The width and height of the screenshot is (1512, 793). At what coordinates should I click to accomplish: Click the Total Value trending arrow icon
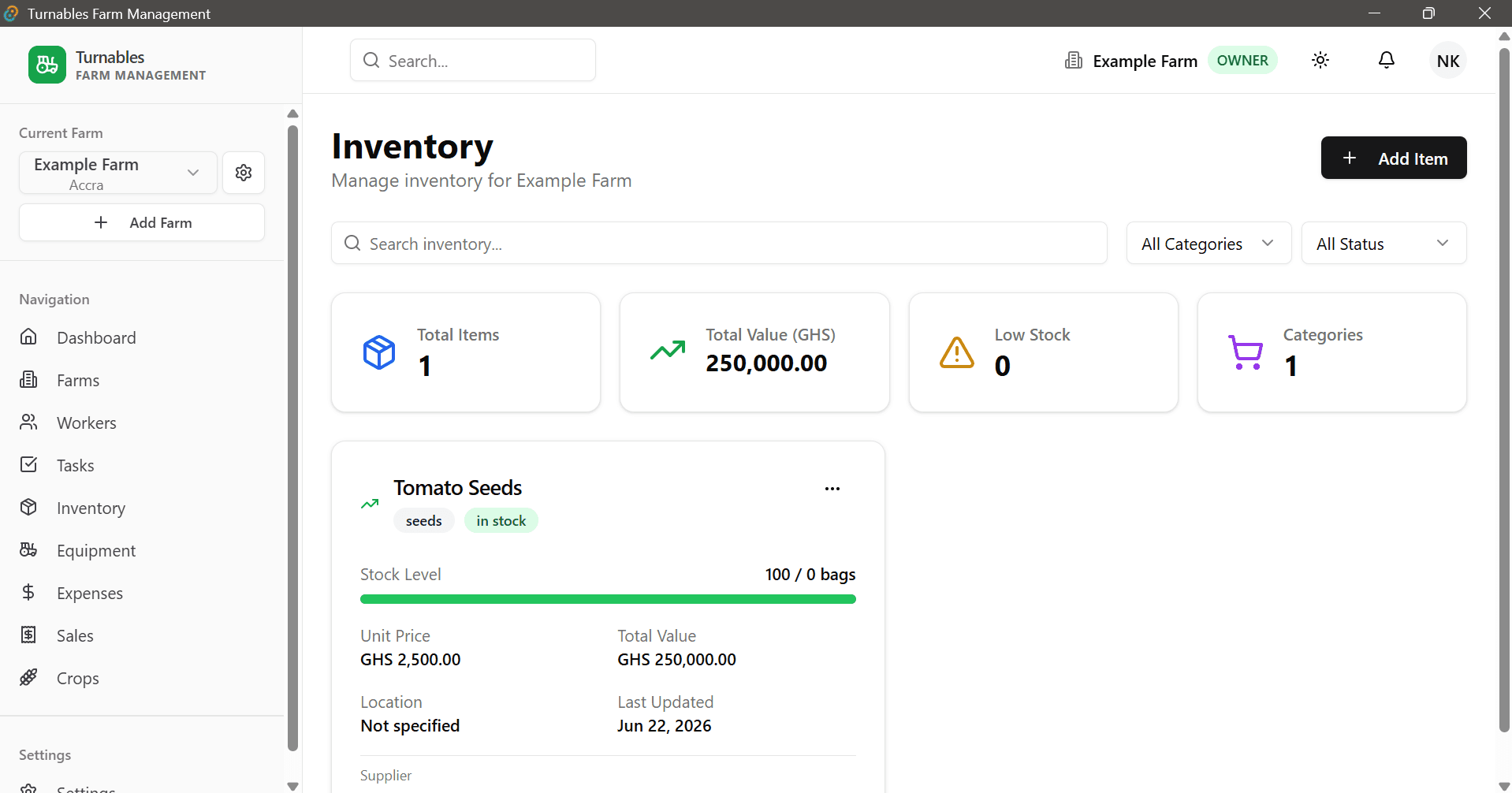668,351
